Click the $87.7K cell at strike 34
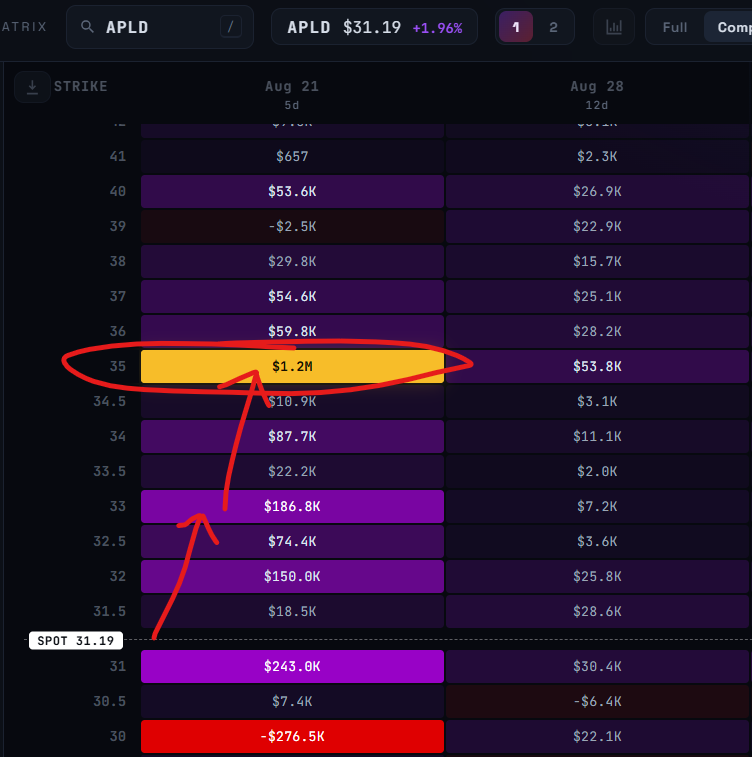The width and height of the screenshot is (752, 757). point(292,436)
